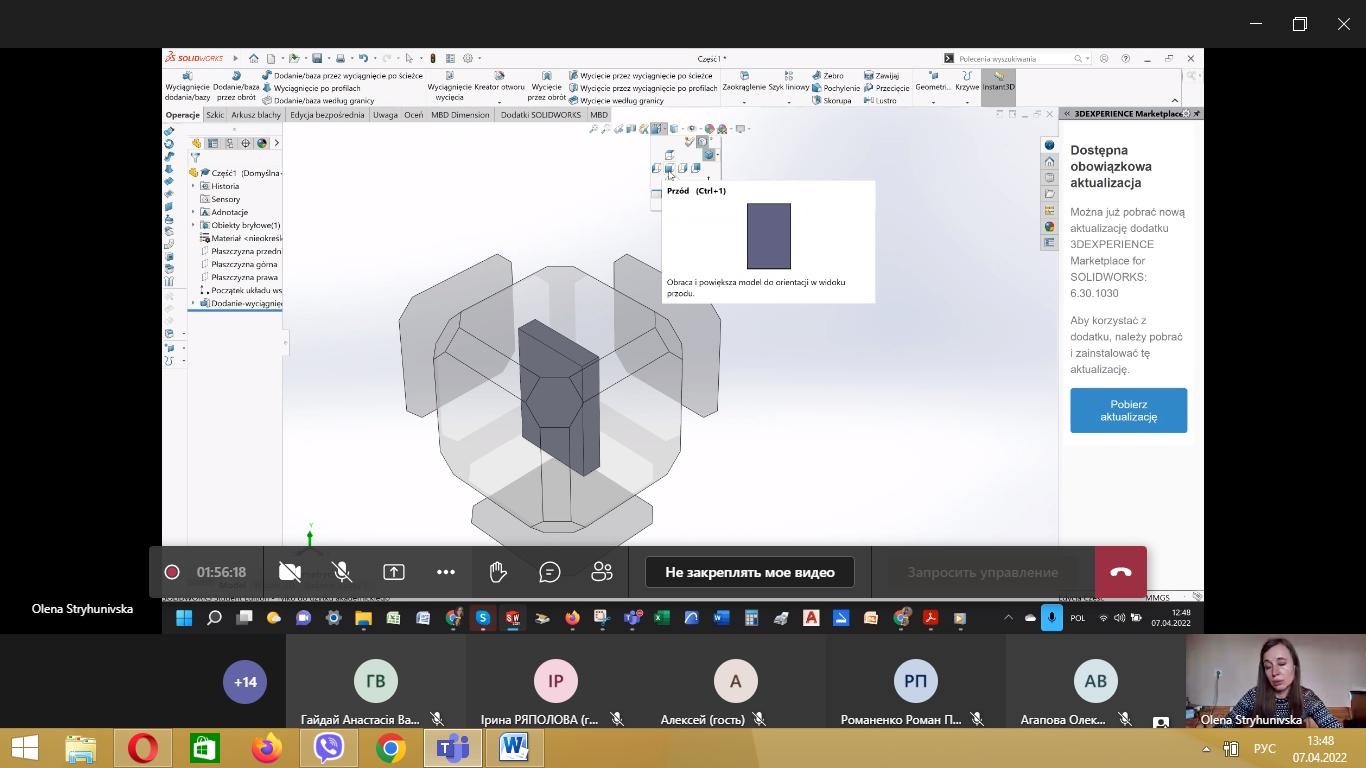Viewport: 1366px width, 768px height.
Task: Click Kreator otworu hole wizard
Action: click(x=499, y=86)
